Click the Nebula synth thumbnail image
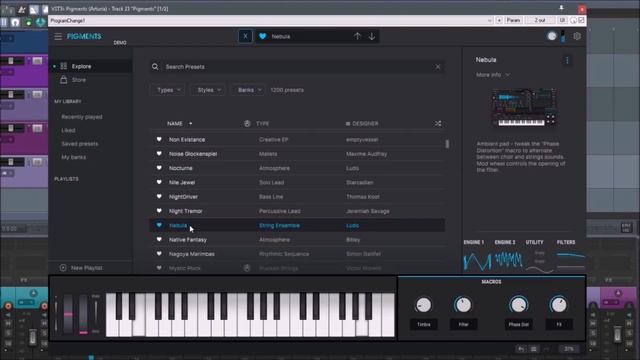 (524, 107)
